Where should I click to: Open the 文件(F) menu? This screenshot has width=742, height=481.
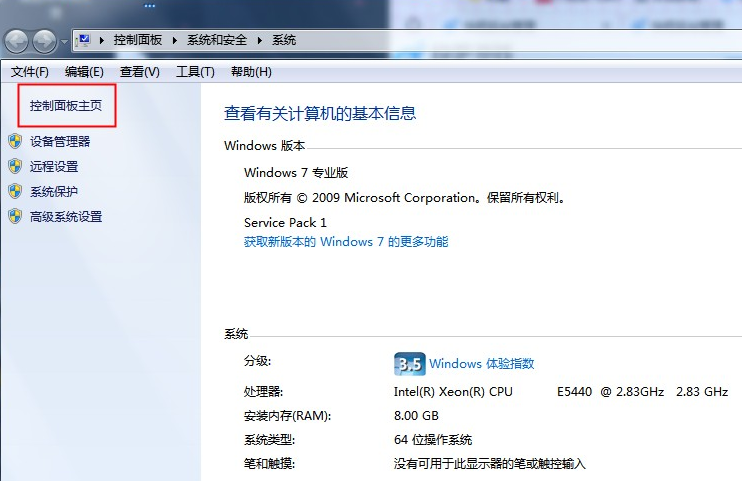pyautogui.click(x=30, y=72)
